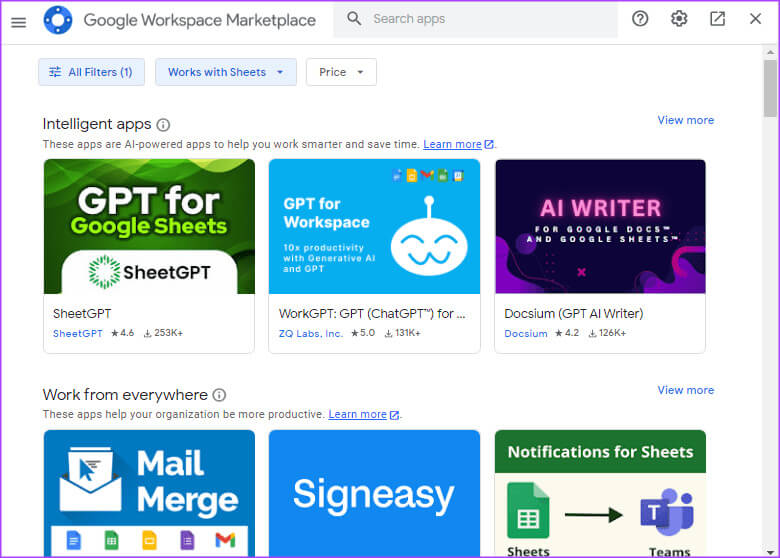The image size is (780, 558).
Task: Open the help question mark icon
Action: pos(640,19)
